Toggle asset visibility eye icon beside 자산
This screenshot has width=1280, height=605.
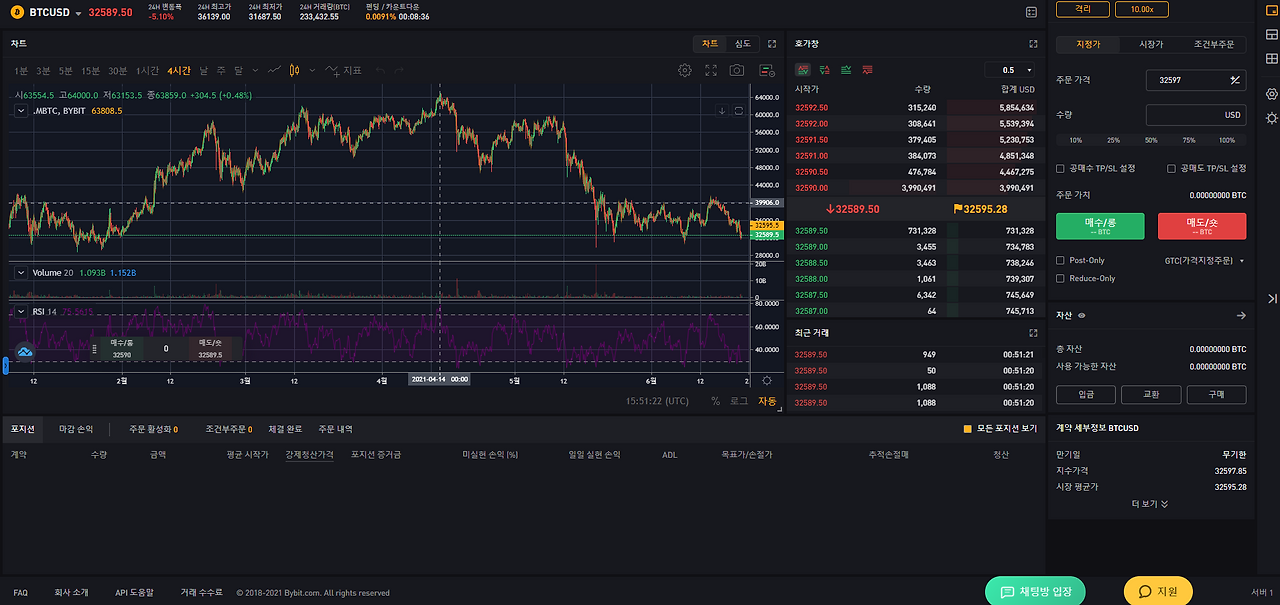[x=1081, y=315]
